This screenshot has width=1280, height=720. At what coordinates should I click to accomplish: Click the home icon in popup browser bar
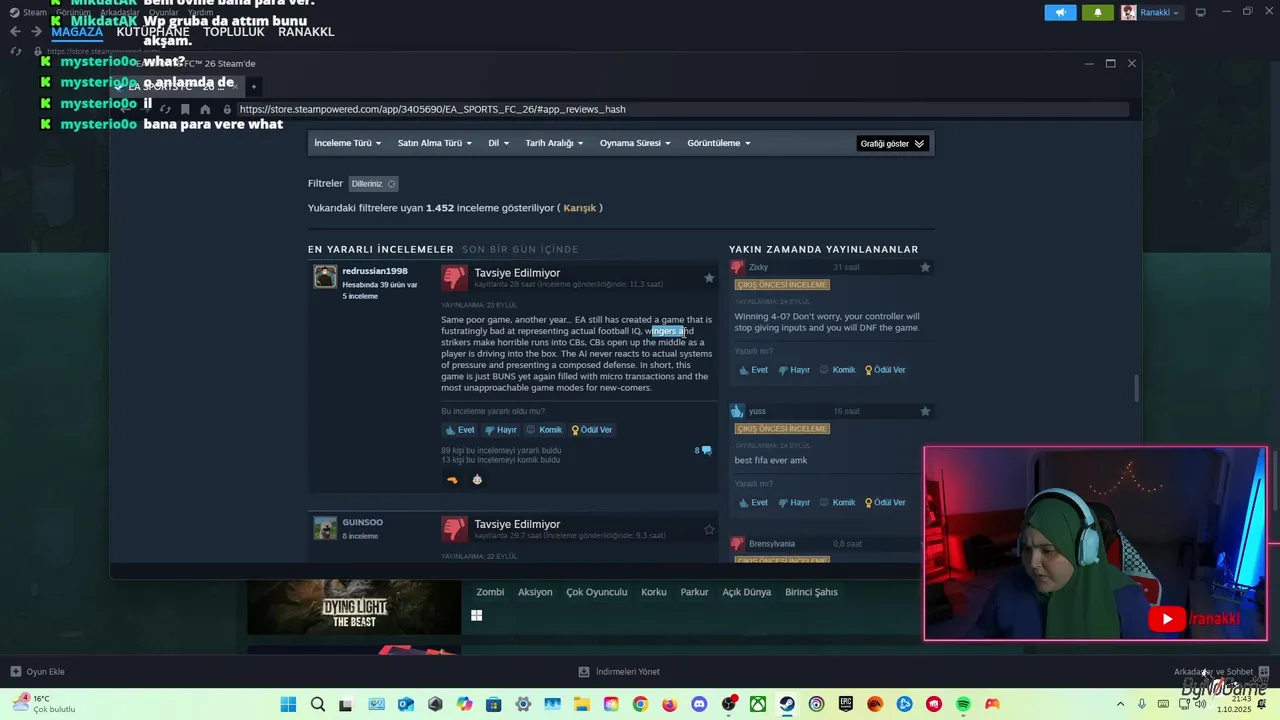(205, 109)
